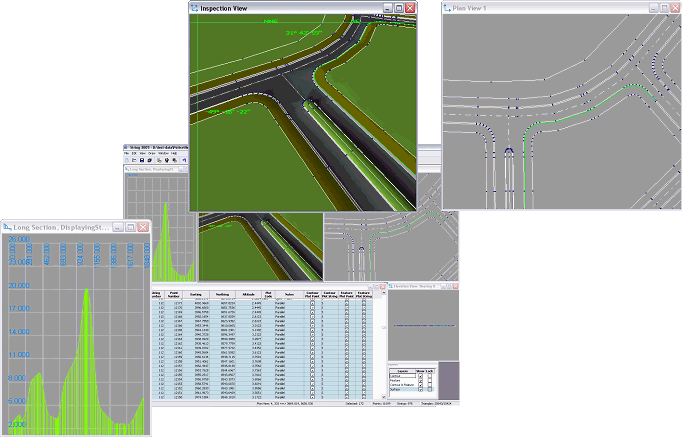Toggle Show checkbox for Contour layer
The image size is (682, 437).
[x=421, y=376]
